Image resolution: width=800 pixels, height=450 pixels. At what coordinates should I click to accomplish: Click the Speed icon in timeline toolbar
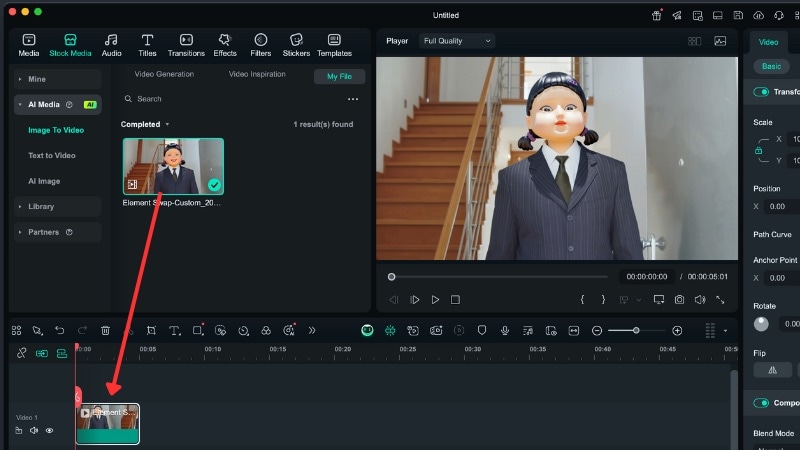click(243, 331)
